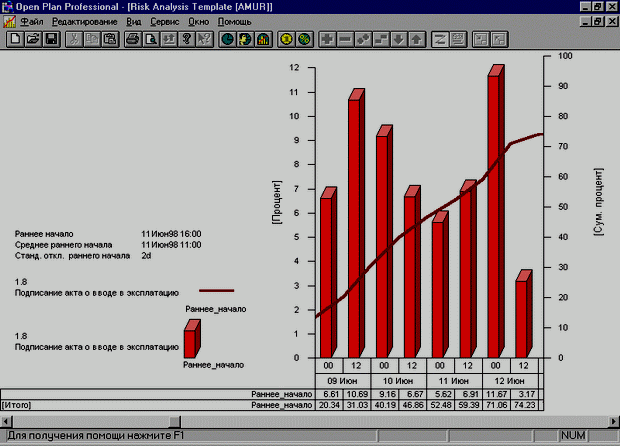Restore the inner document window
This screenshot has width=620, height=446.
[598, 21]
